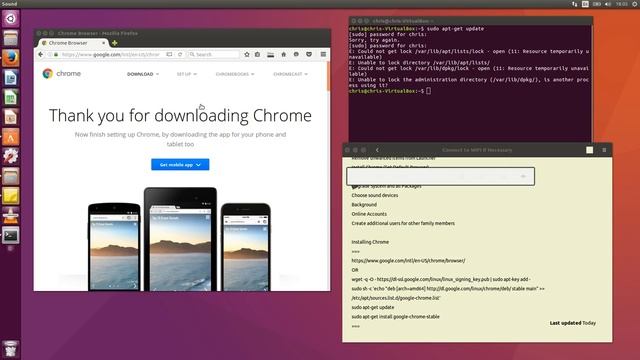Screen dimensions: 640x360
Task: Close the Chrome Browser tab
Action: click(x=104, y=43)
